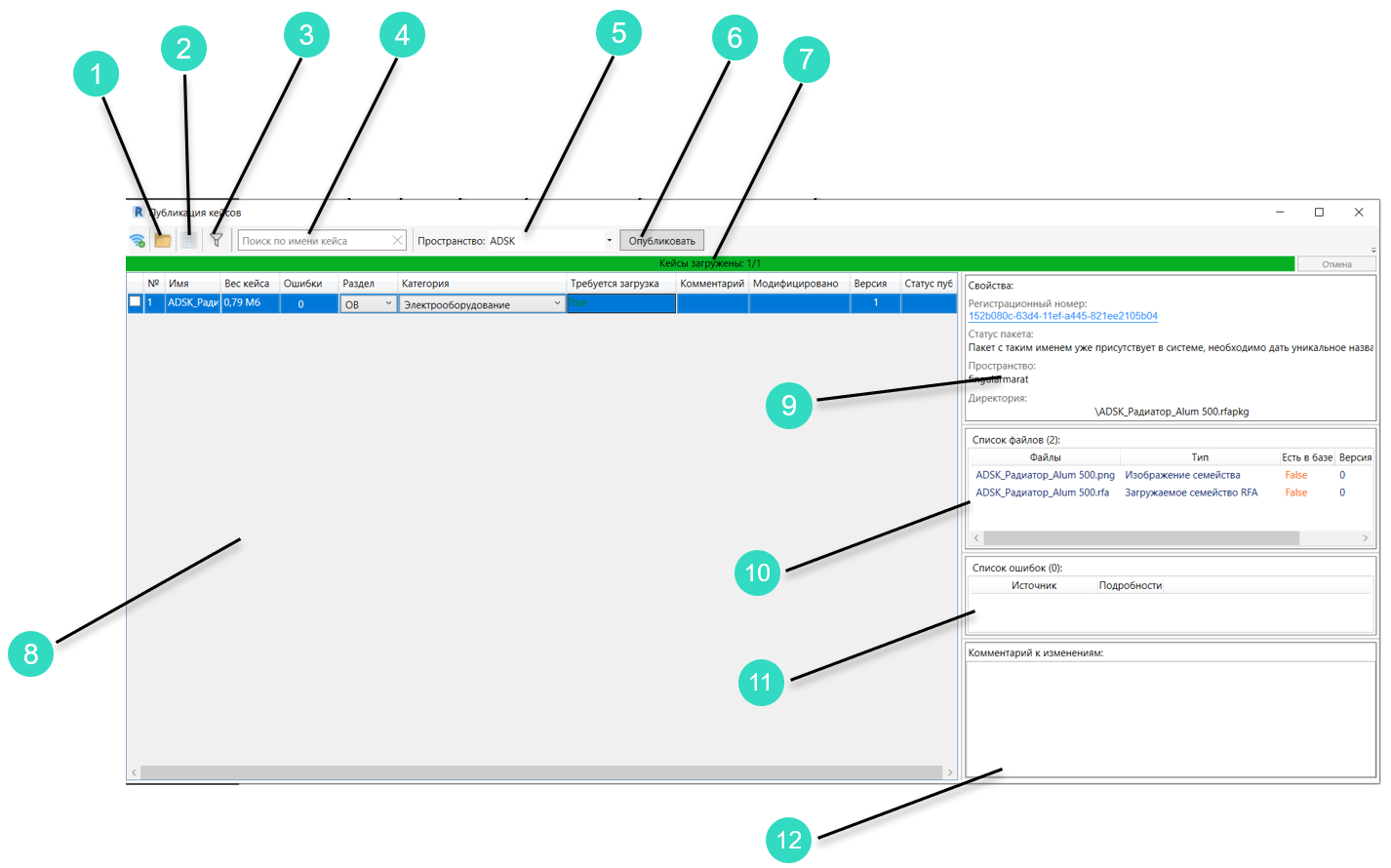Click the Отмена button

(1336, 264)
